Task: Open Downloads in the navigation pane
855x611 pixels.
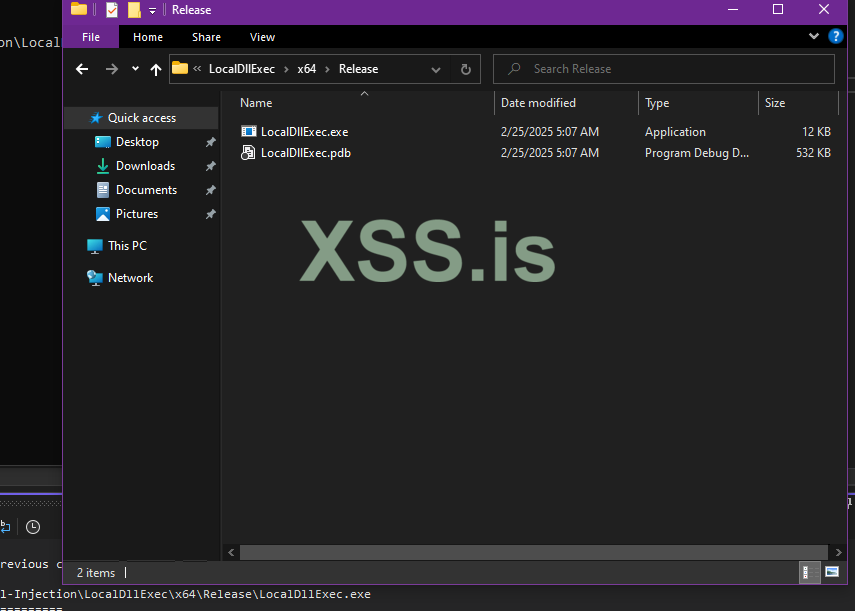Action: (146, 166)
